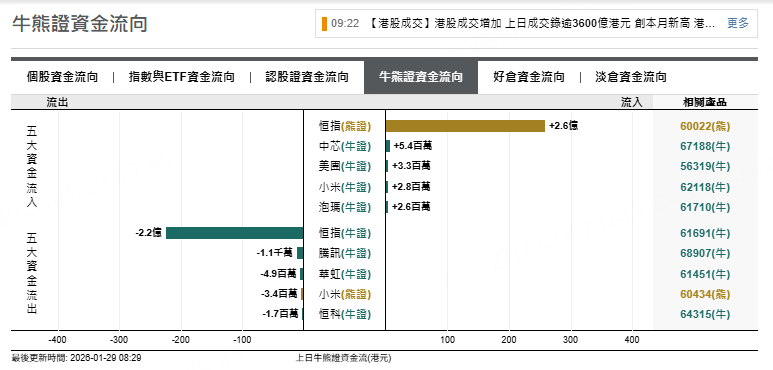Click the -3.4百萬 value label

280,294
